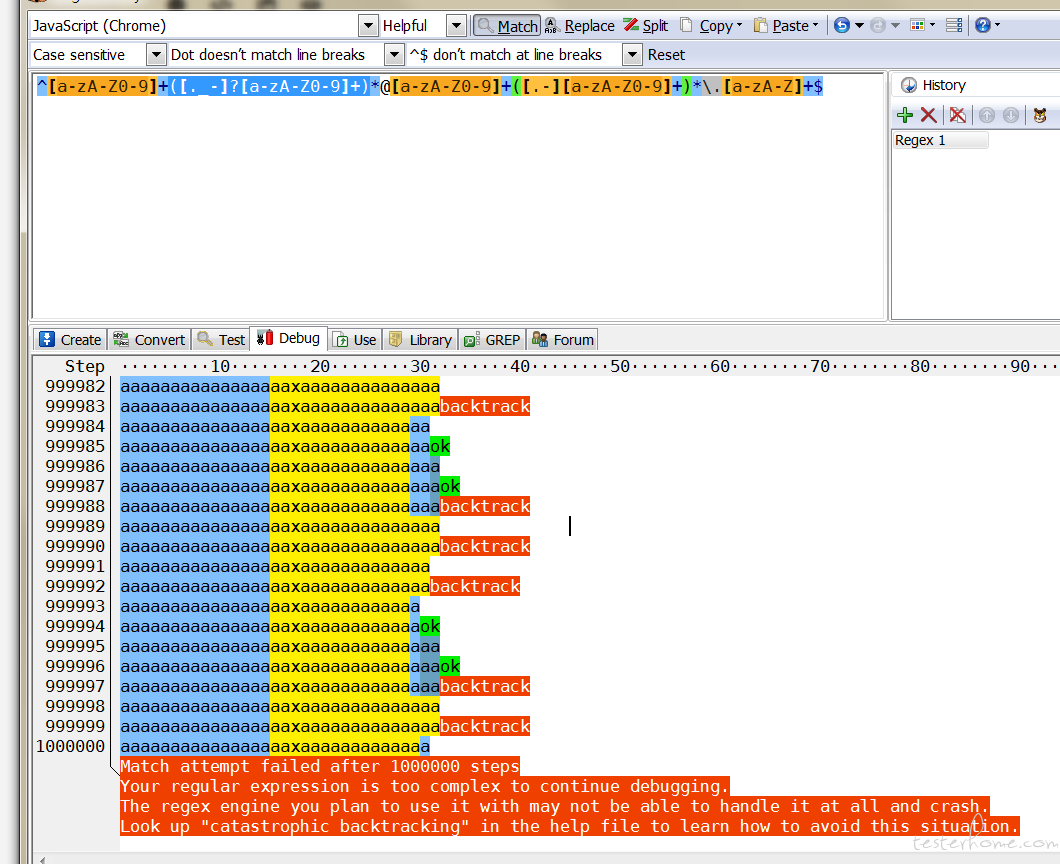Viewport: 1060px width, 864px height.
Task: Delete the regex with the red X icon
Action: coord(929,115)
